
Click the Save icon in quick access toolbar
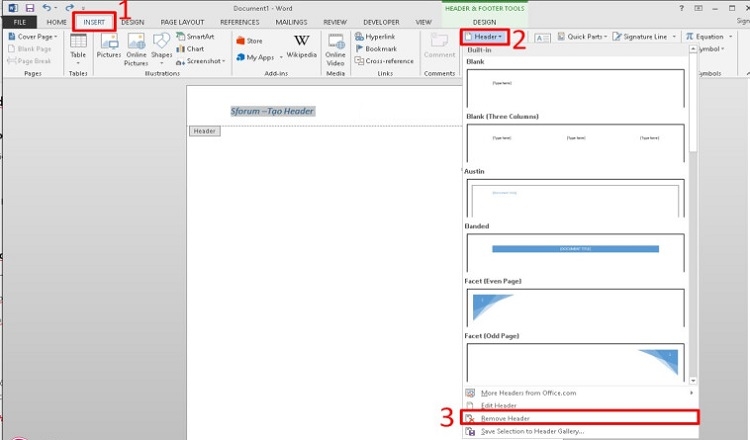tap(29, 7)
